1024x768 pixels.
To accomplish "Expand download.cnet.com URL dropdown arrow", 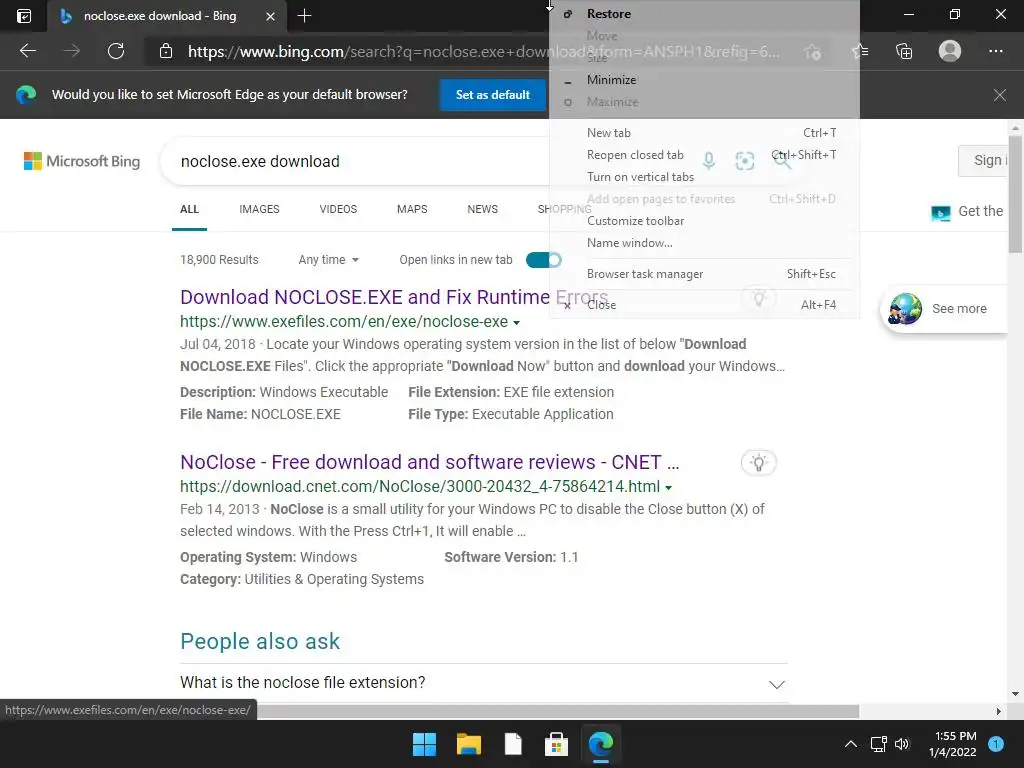I will (x=668, y=488).
